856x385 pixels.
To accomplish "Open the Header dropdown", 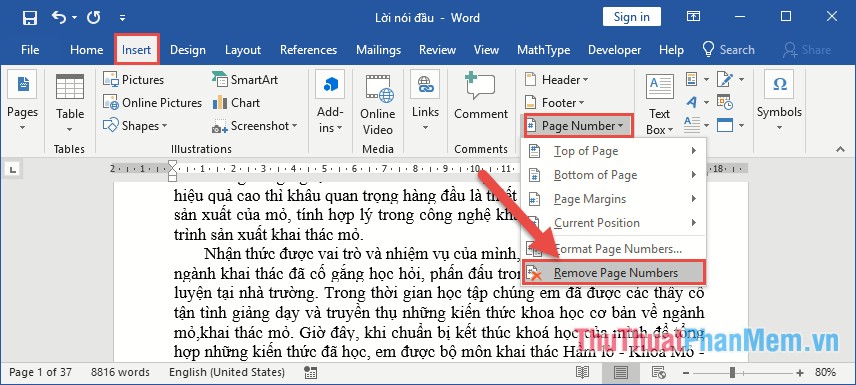I will (557, 80).
